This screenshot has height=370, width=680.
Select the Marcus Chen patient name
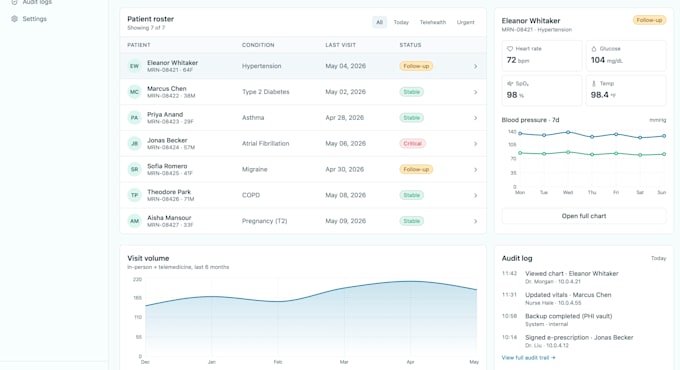tap(167, 88)
